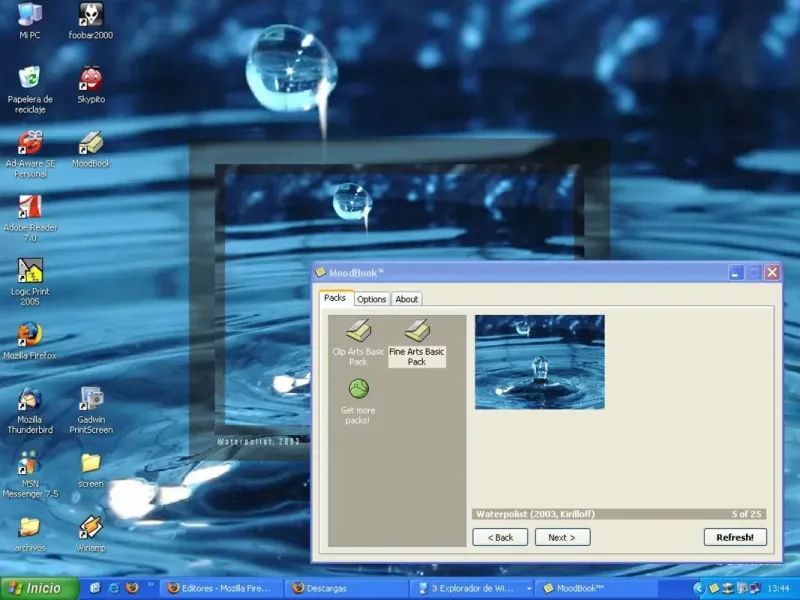
Task: Click the show desktop quick launch icon
Action: (95, 588)
